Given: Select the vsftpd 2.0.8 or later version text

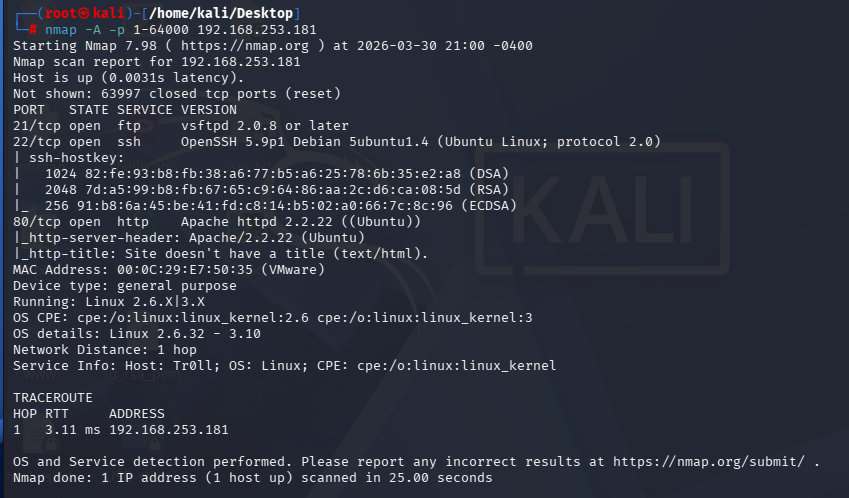Looking at the screenshot, I should [264, 126].
